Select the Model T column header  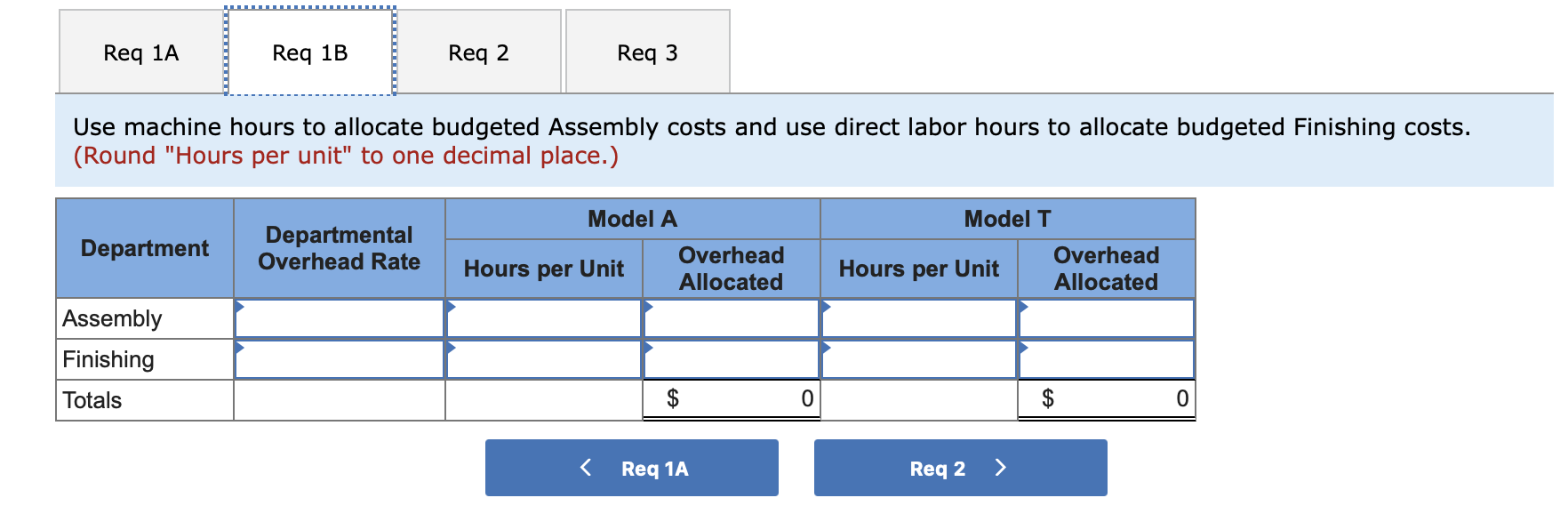1008,219
